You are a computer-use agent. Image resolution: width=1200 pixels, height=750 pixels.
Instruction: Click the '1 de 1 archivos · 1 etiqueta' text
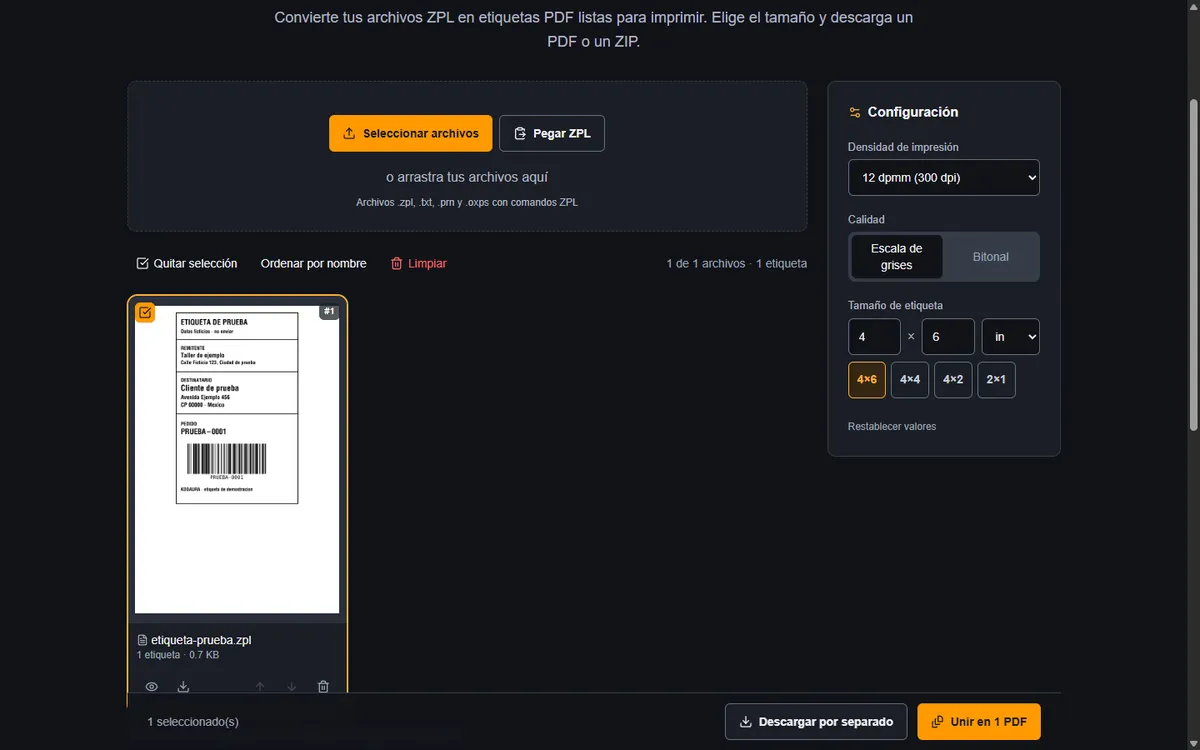(737, 264)
